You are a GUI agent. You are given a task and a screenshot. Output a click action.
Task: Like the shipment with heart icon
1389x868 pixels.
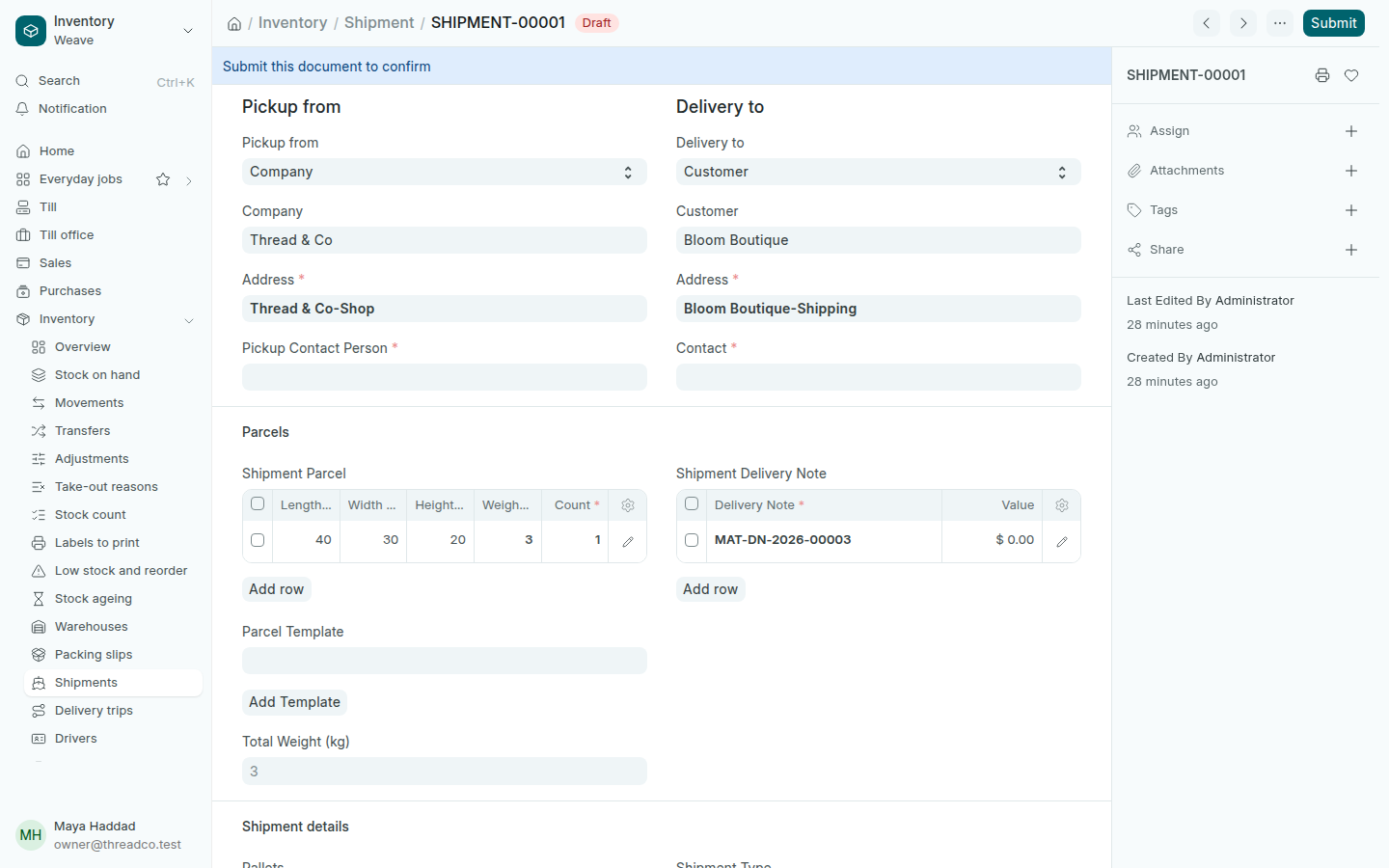point(1351,75)
